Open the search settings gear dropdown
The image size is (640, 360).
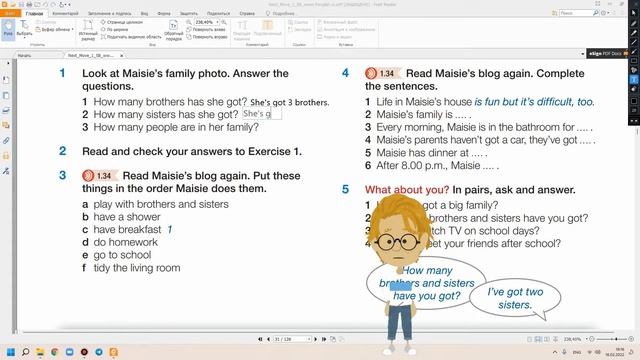tap(604, 13)
